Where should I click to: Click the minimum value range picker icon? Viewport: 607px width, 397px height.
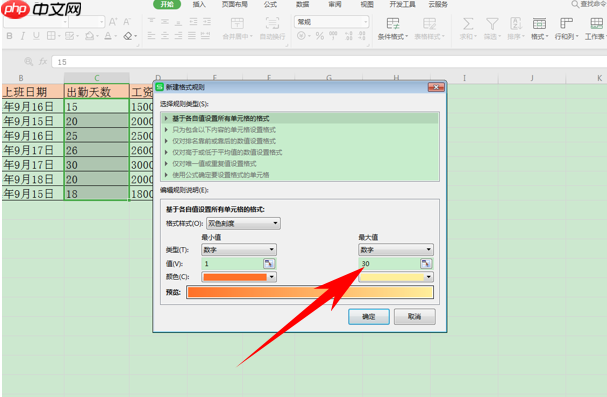269,264
